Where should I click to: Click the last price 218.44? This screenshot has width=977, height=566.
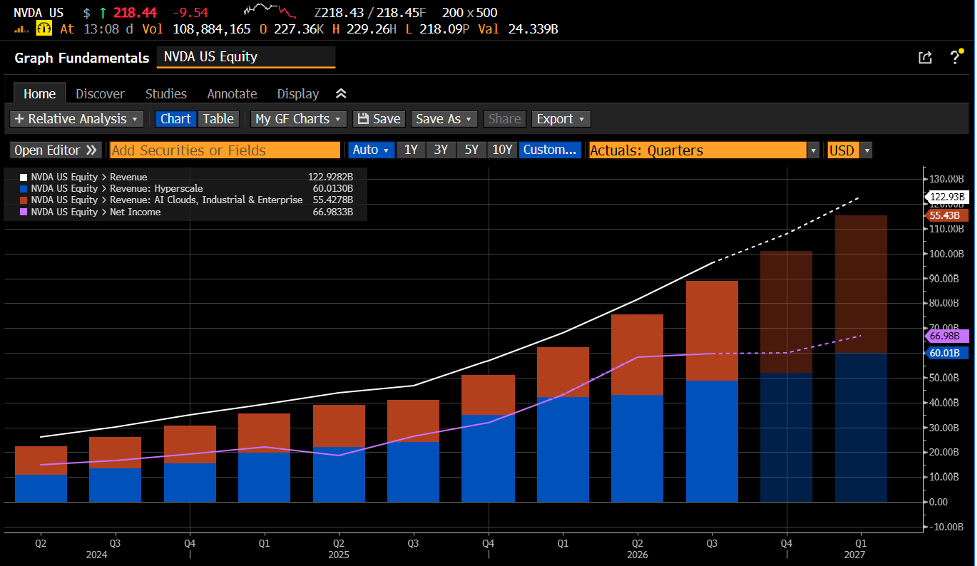pos(135,12)
